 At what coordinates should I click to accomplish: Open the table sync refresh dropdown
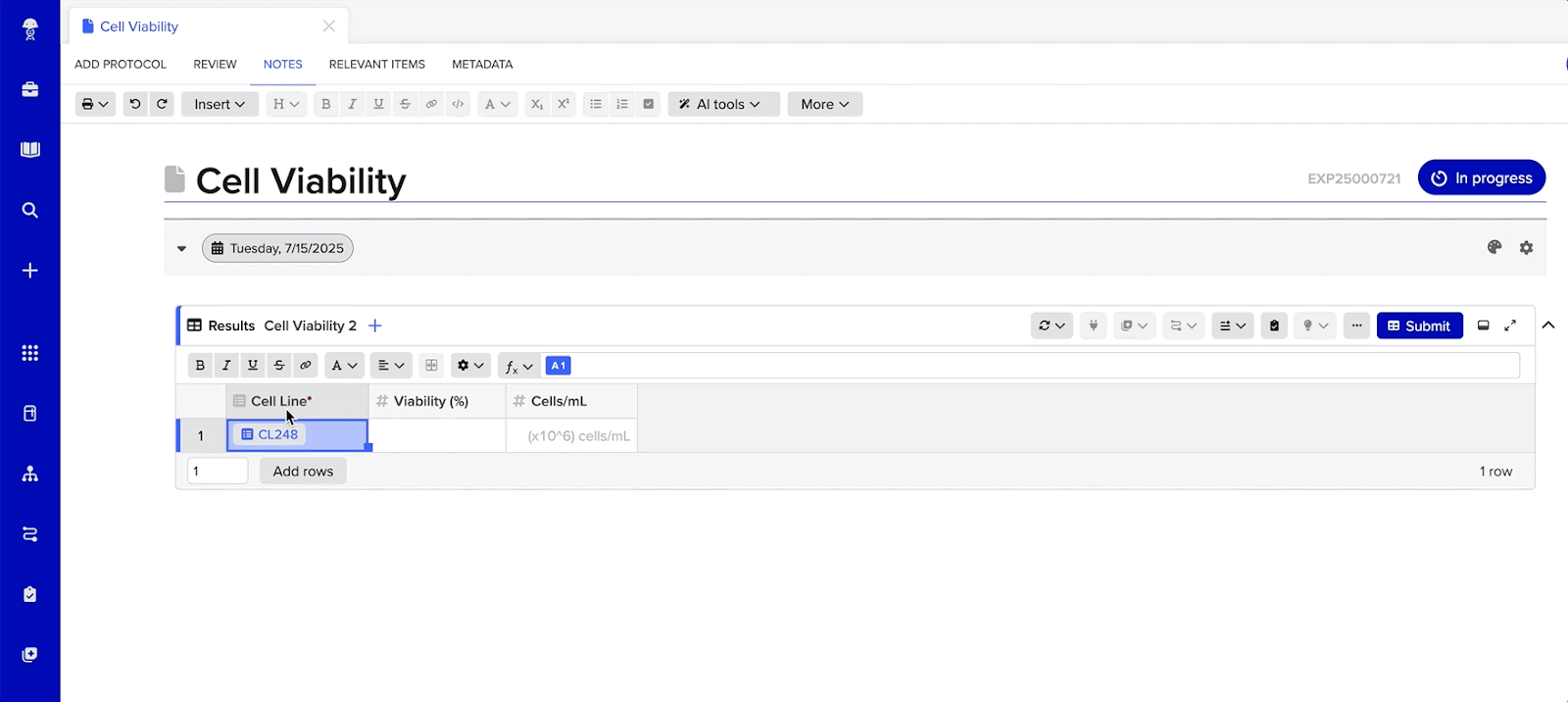1052,326
